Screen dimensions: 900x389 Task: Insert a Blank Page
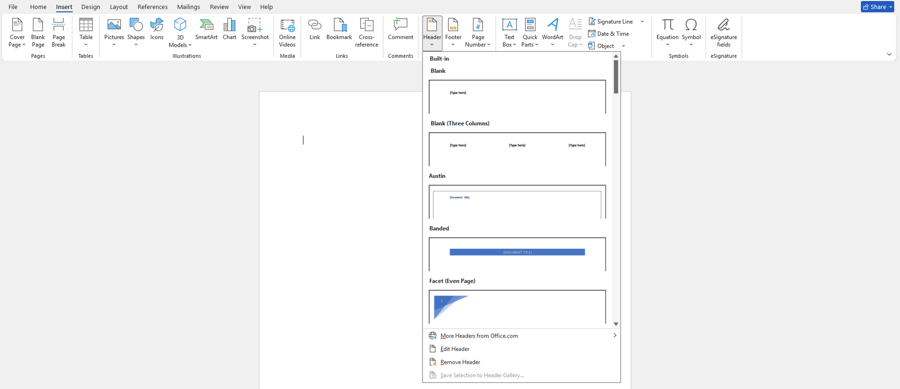point(38,33)
